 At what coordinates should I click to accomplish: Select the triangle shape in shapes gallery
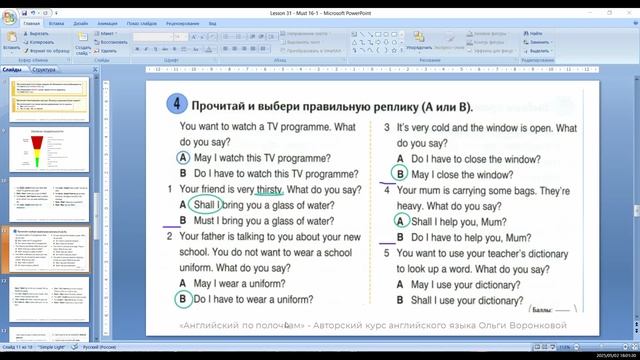coord(354,42)
